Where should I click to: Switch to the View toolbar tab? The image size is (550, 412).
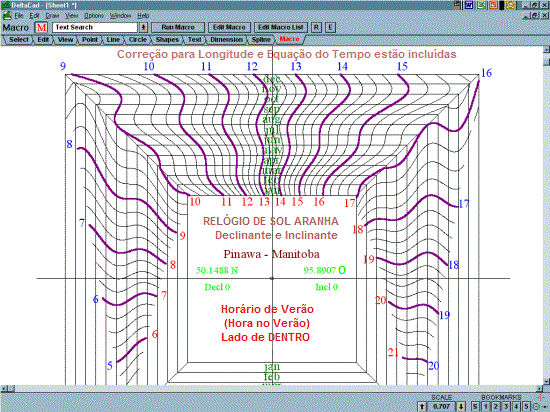click(65, 40)
